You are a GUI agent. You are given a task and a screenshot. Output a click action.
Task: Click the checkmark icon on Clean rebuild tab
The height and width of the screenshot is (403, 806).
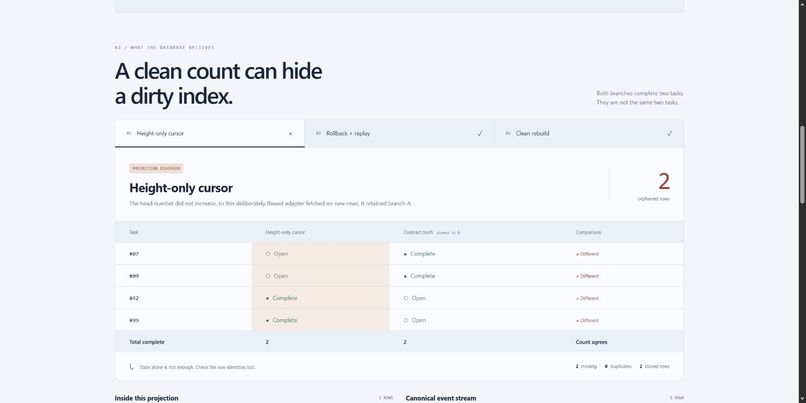(x=669, y=133)
